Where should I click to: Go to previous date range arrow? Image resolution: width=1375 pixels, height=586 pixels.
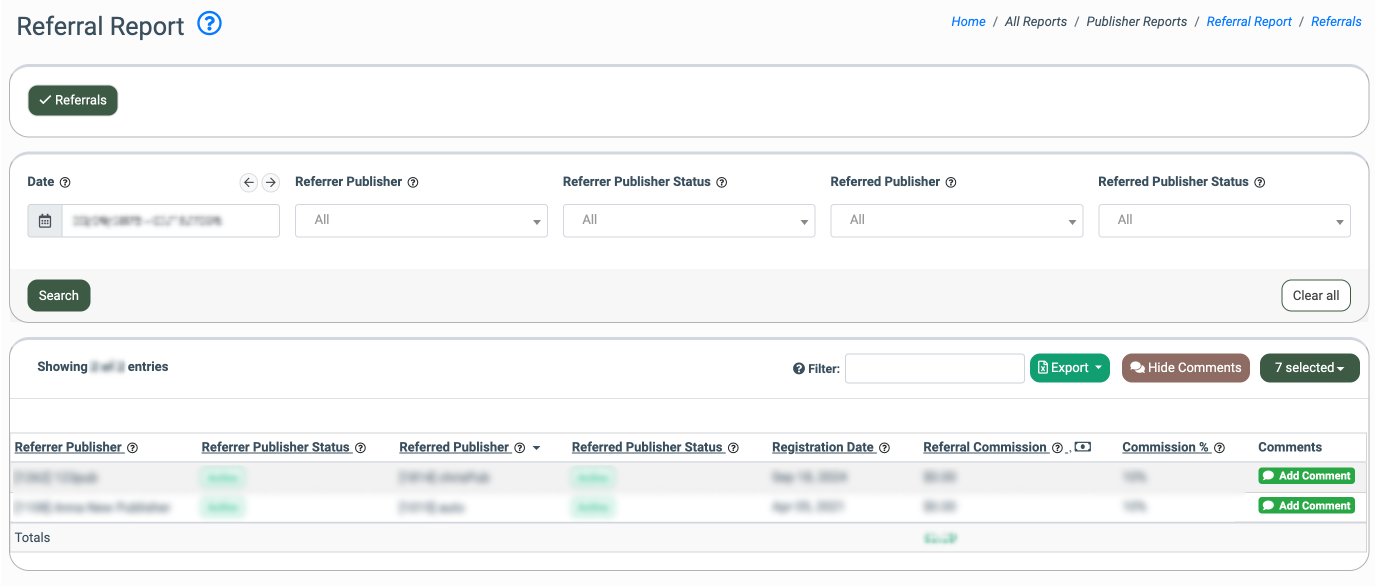249,182
